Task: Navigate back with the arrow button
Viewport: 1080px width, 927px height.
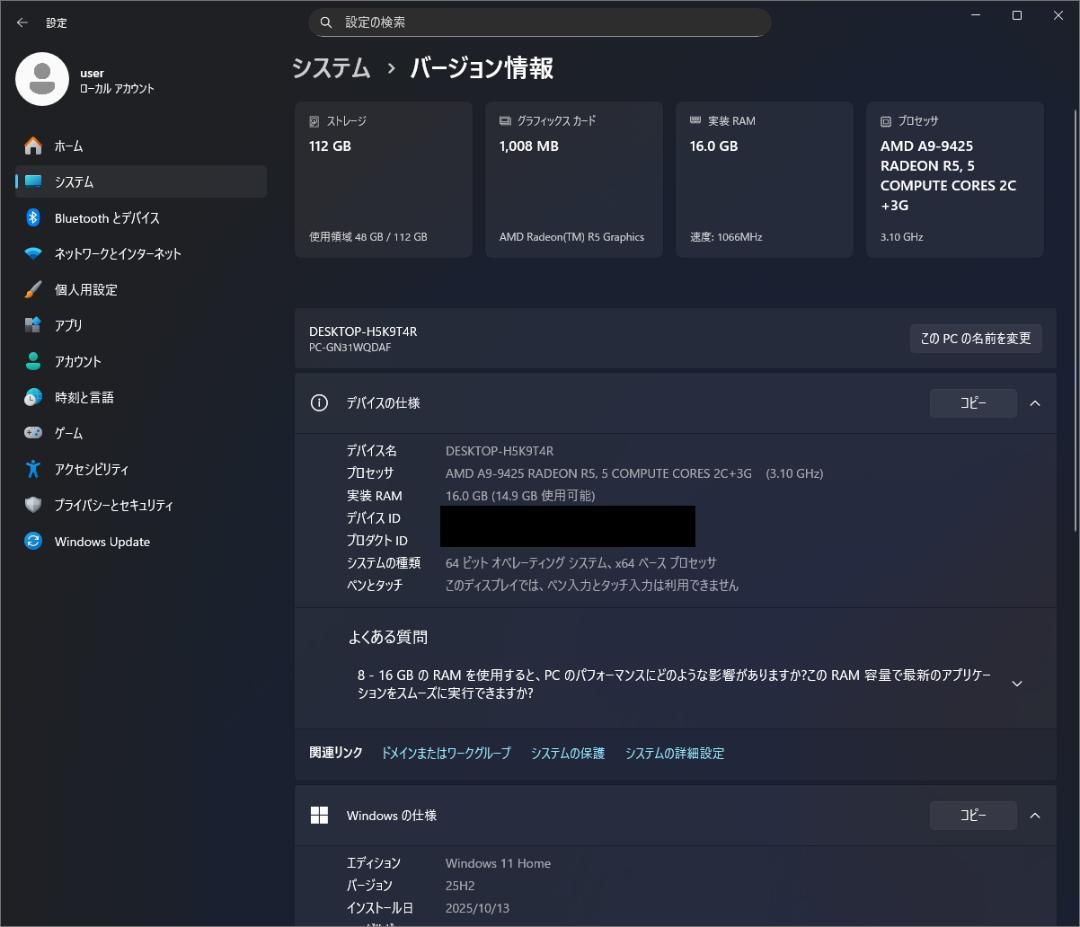Action: 22,22
